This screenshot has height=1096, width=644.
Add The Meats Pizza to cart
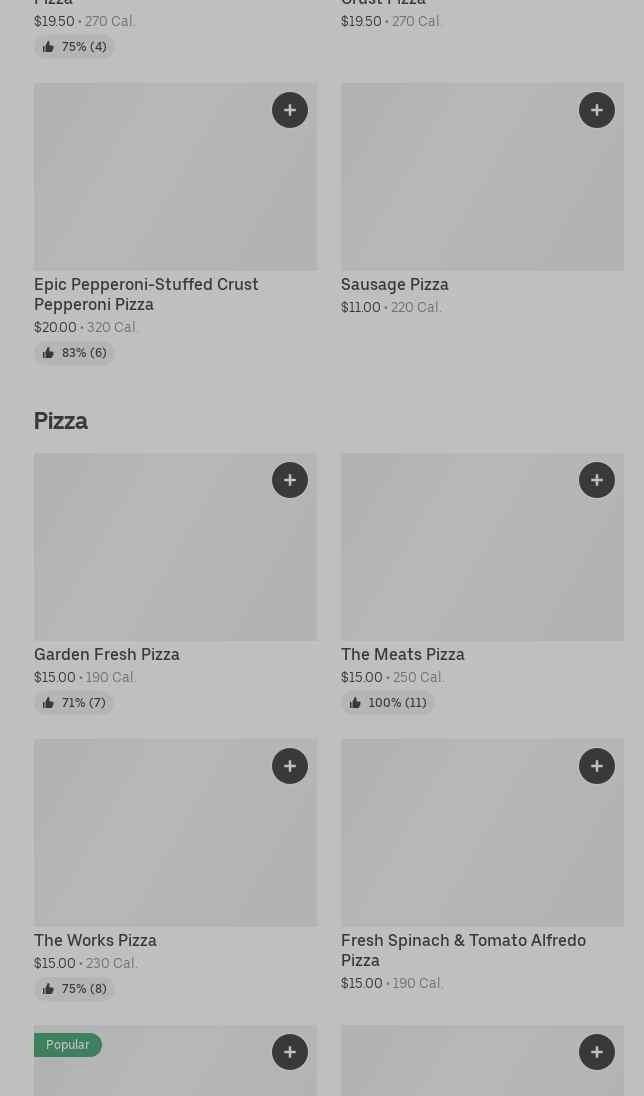pos(597,480)
